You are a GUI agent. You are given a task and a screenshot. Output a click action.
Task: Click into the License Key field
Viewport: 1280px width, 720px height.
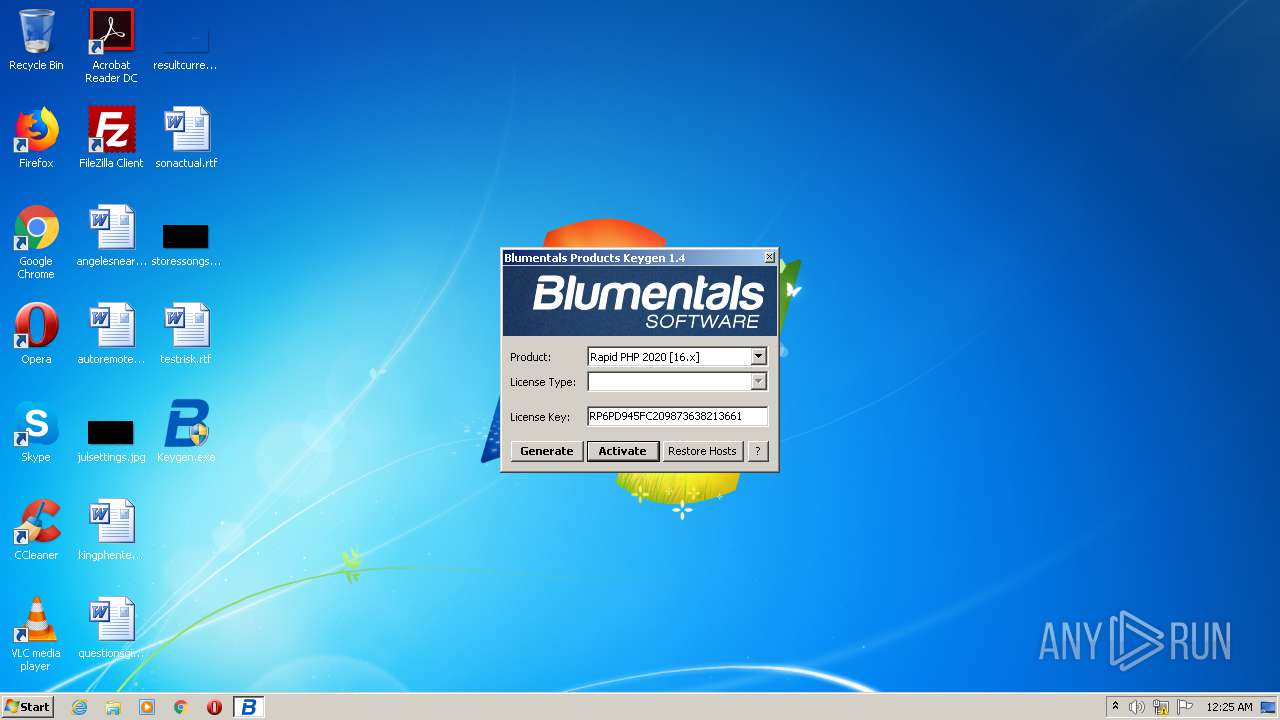coord(677,416)
